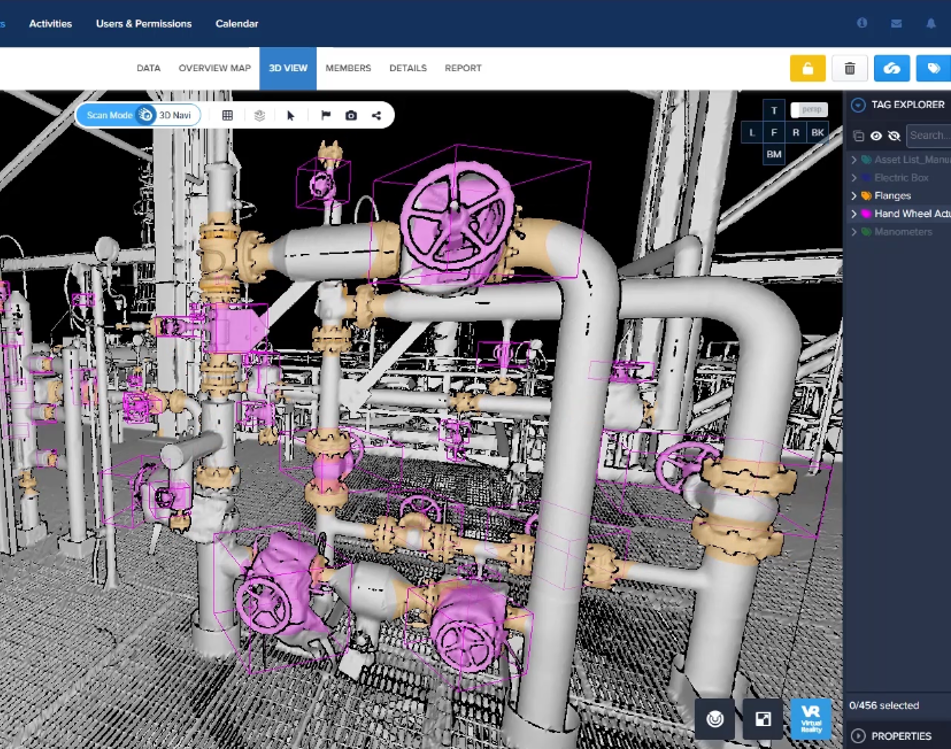Image resolution: width=951 pixels, height=749 pixels.
Task: Set view to Top (T)
Action: (x=774, y=110)
